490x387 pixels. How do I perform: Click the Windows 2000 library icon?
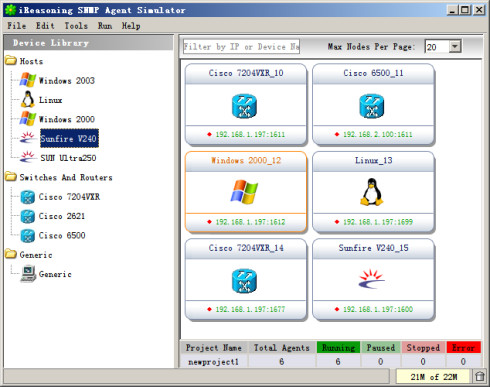28,119
